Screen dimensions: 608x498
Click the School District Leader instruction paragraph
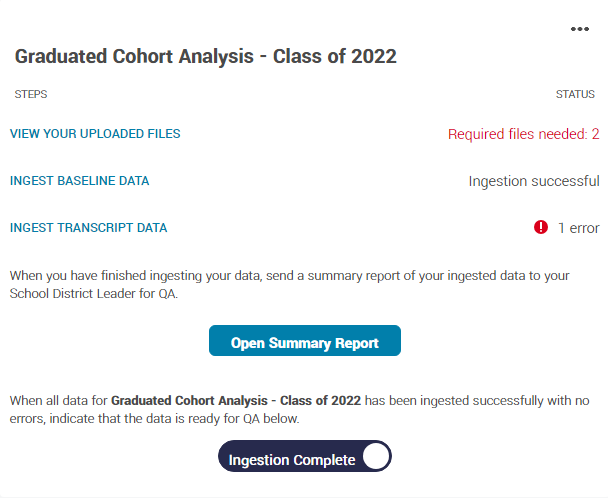pyautogui.click(x=289, y=284)
